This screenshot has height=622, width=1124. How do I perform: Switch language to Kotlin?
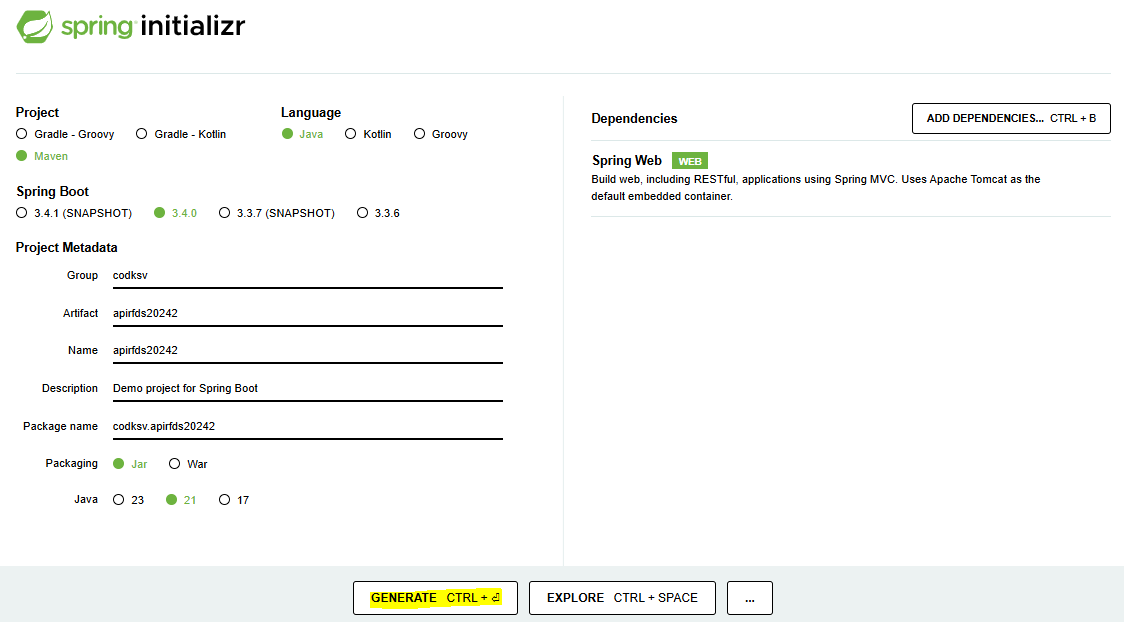[350, 133]
